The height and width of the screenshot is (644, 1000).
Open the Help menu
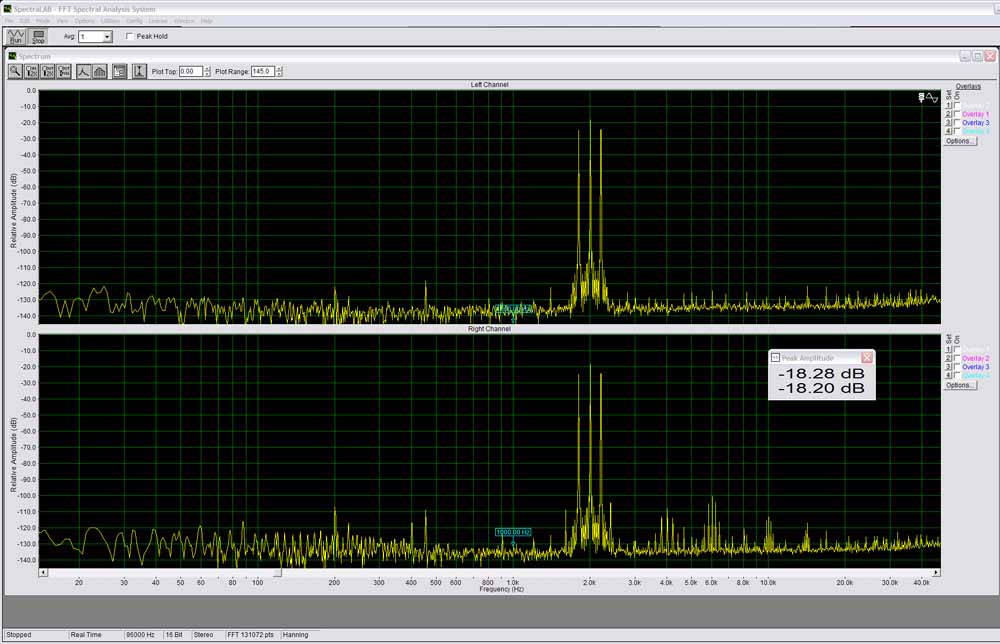pyautogui.click(x=207, y=21)
